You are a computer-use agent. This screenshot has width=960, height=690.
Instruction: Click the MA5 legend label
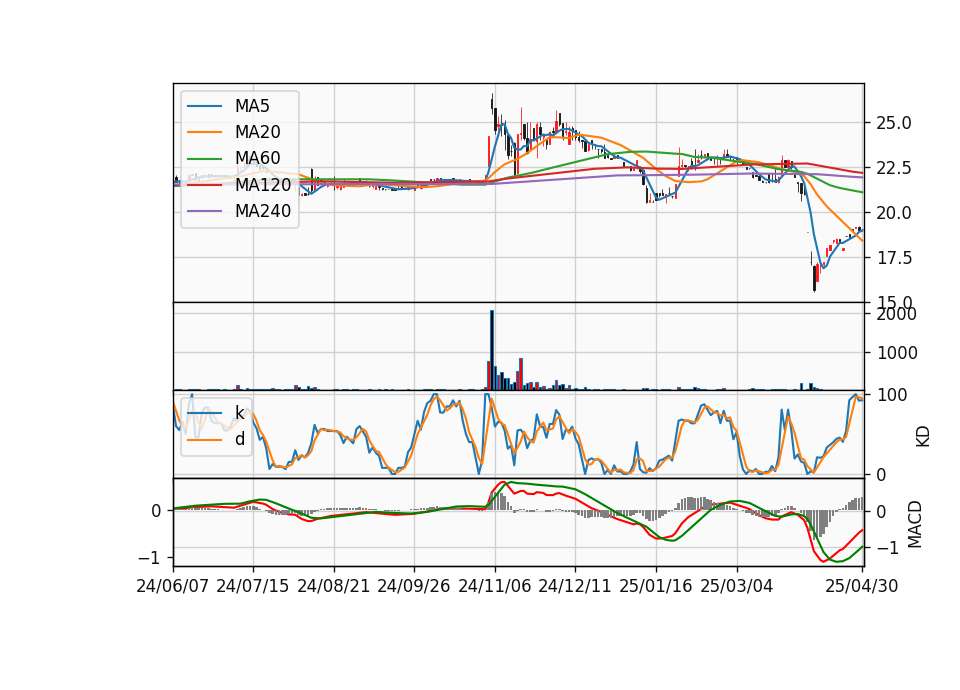[252, 106]
